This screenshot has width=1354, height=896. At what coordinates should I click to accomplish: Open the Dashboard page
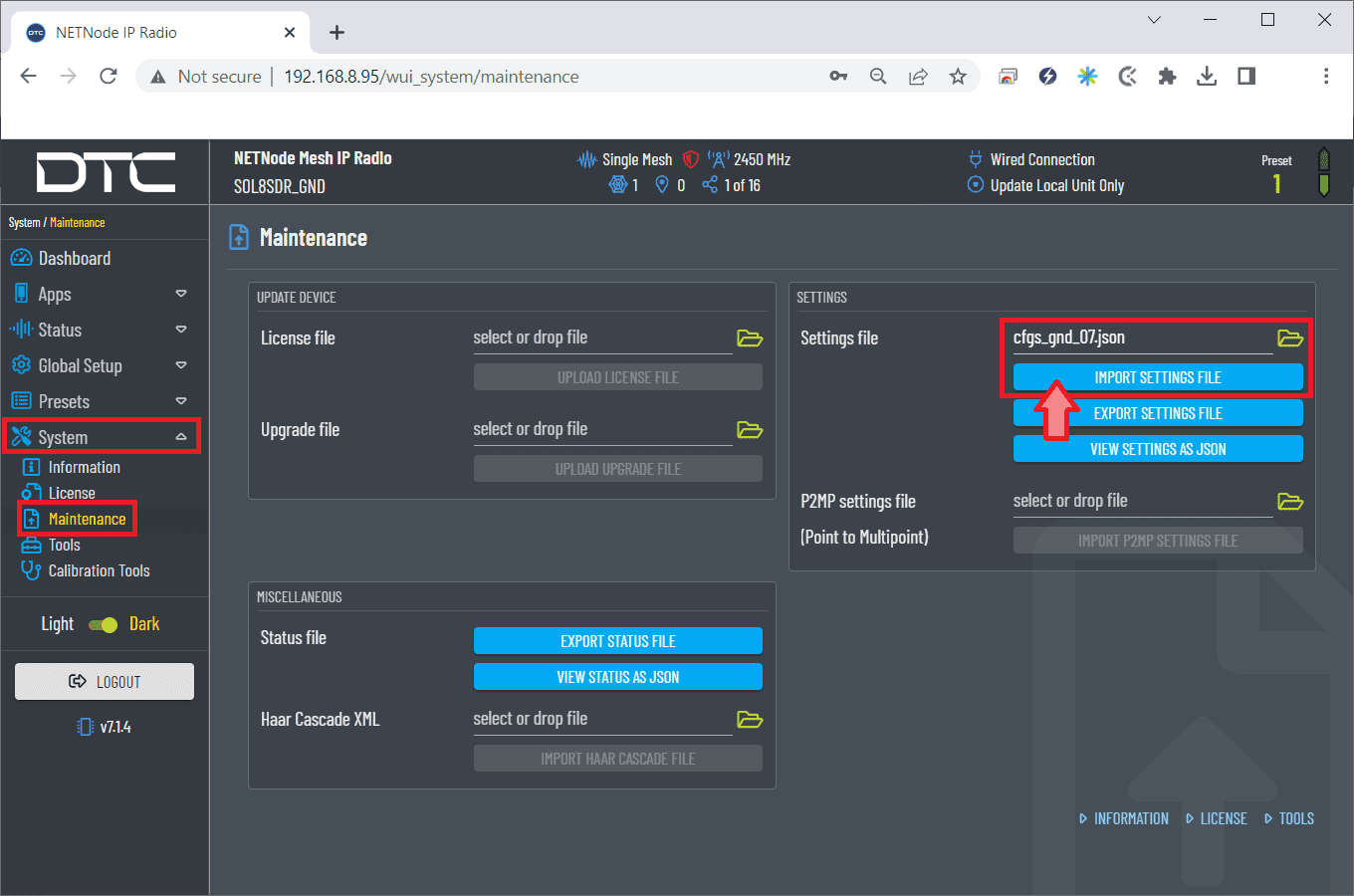[x=74, y=259]
